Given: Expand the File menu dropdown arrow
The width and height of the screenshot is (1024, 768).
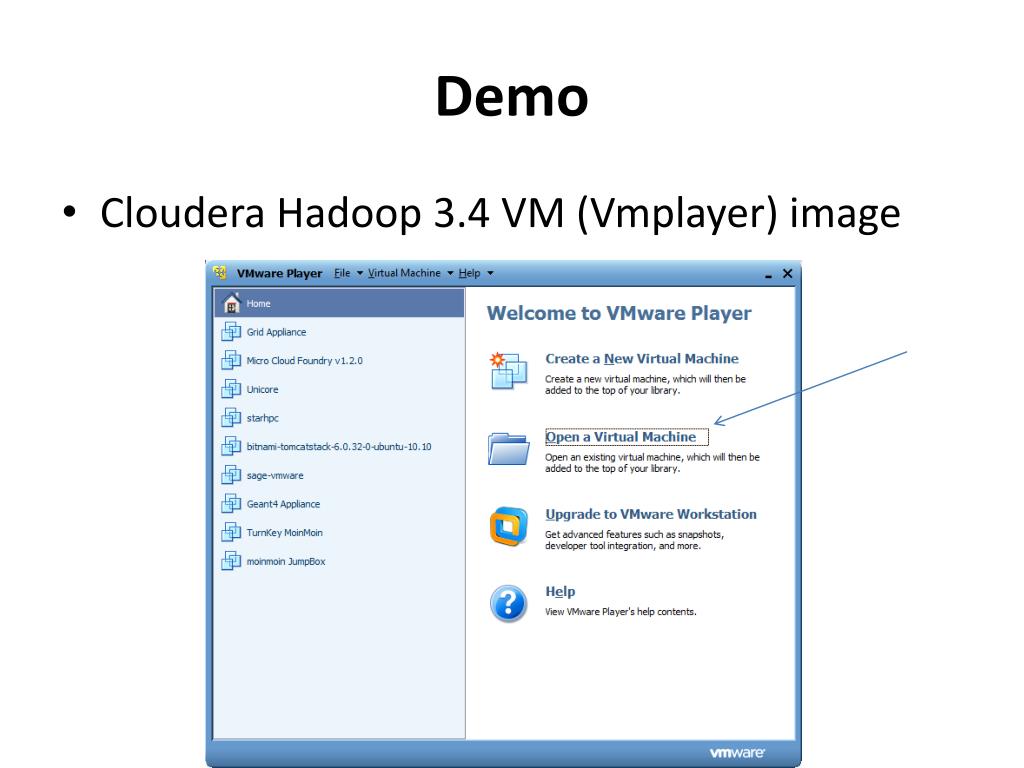Looking at the screenshot, I should 360,273.
